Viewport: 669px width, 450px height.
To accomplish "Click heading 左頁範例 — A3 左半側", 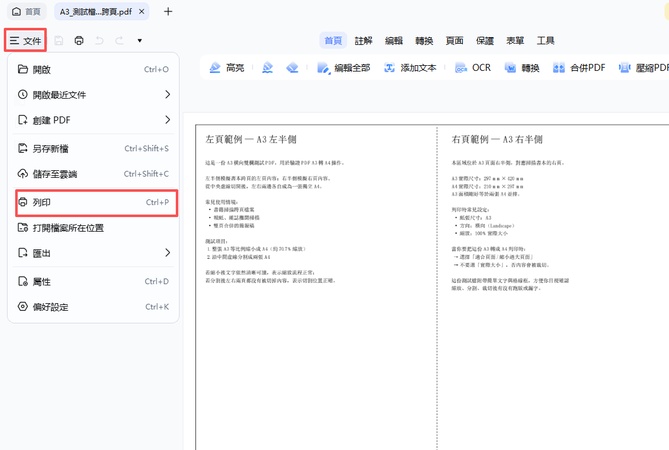I will point(251,139).
